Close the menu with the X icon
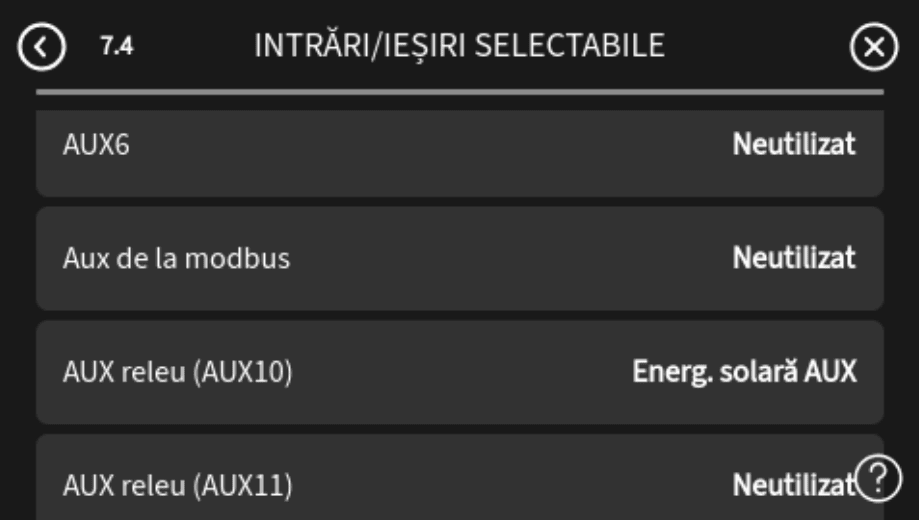This screenshot has width=919, height=520. tap(874, 48)
